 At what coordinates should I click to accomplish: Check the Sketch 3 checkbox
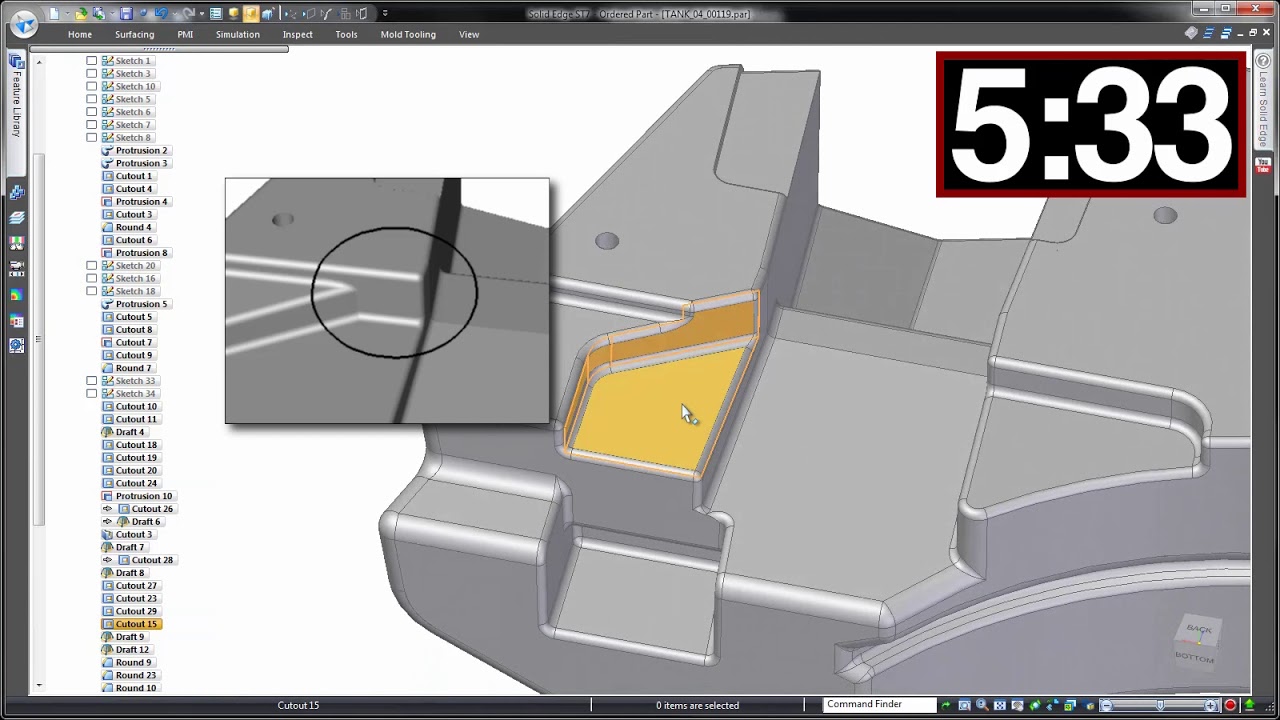pyautogui.click(x=92, y=74)
